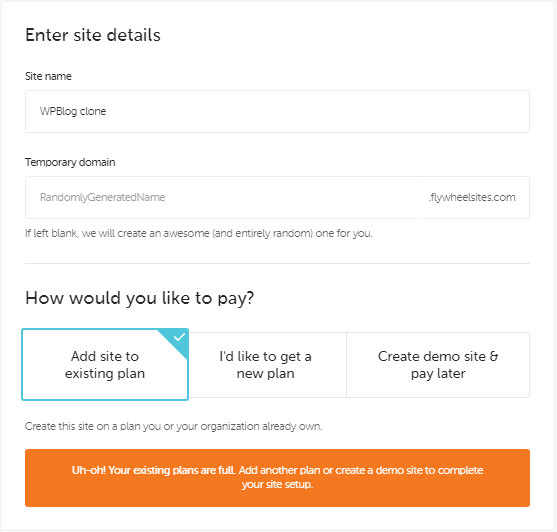Click the If left blank helper text

tap(199, 234)
